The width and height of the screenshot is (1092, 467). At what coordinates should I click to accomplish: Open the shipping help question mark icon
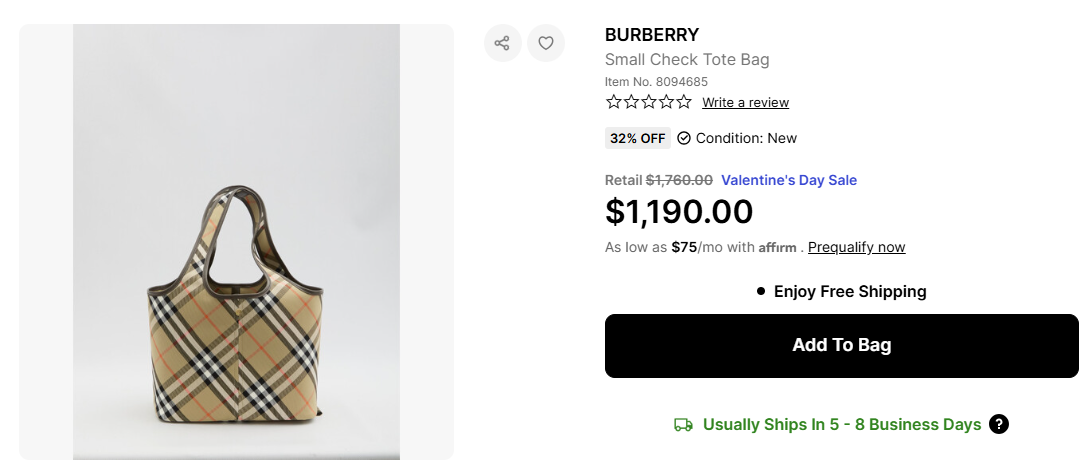(998, 424)
